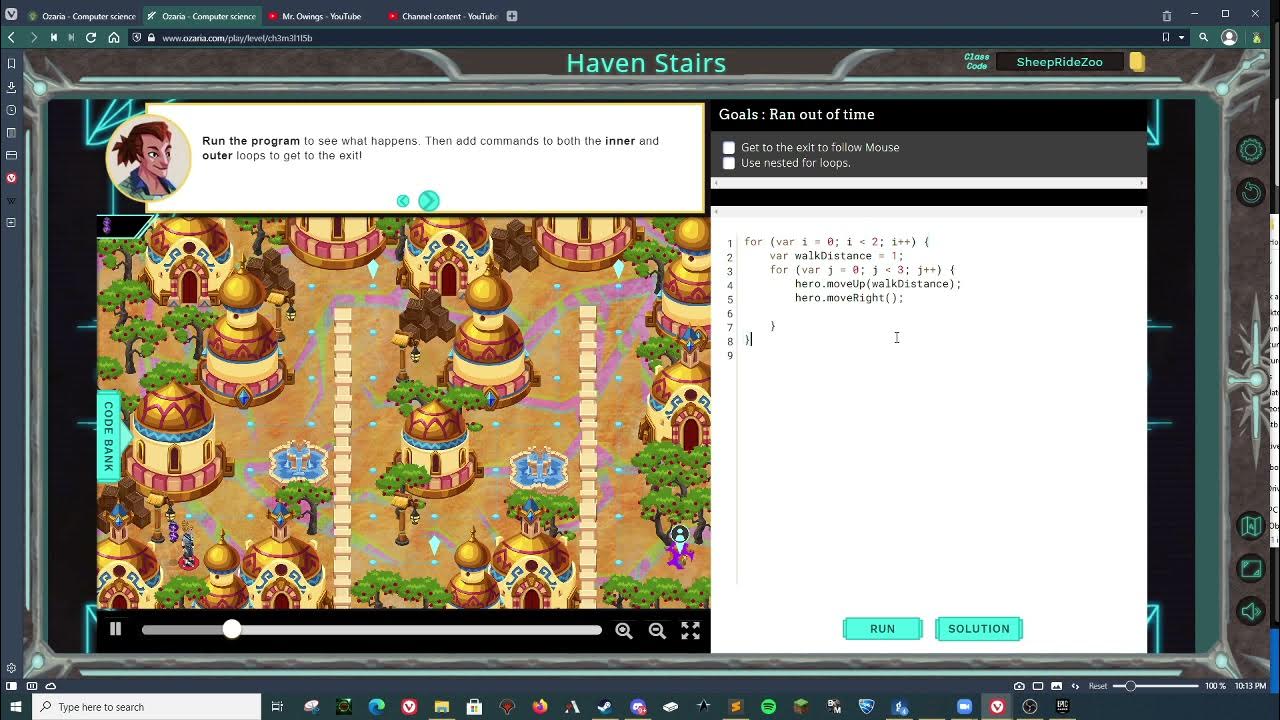Go forward in browser history
This screenshot has width=1280, height=720.
pyautogui.click(x=33, y=37)
